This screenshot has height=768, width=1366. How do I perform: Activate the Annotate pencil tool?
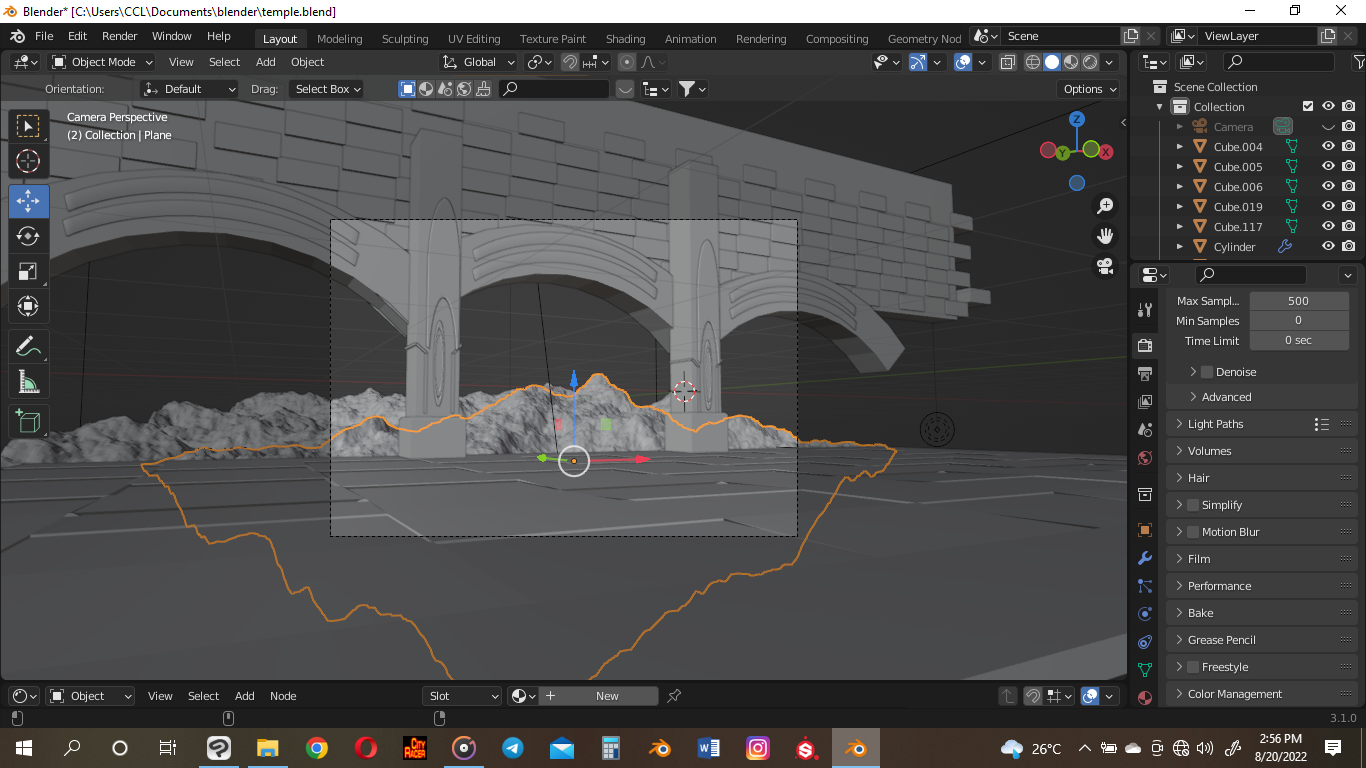pos(28,347)
